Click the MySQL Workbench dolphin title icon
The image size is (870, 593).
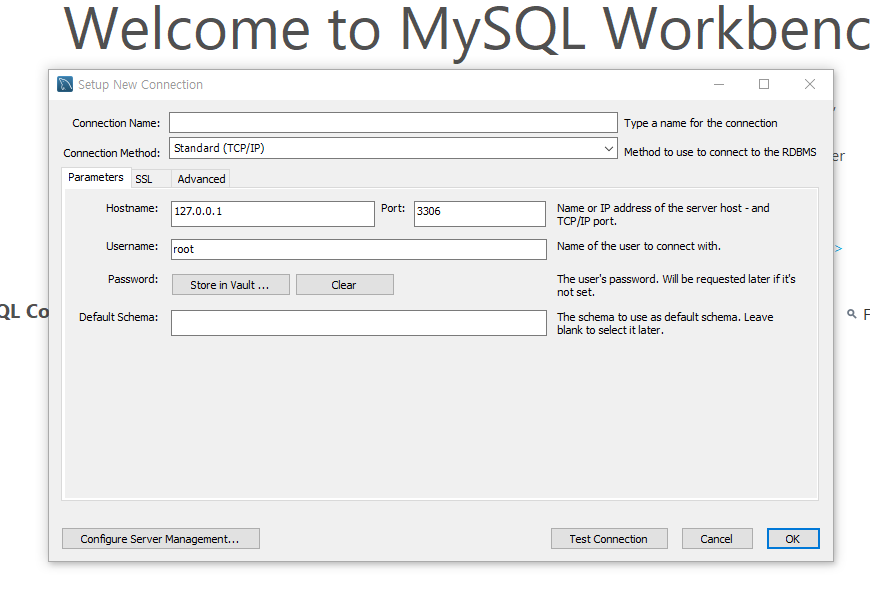65,84
